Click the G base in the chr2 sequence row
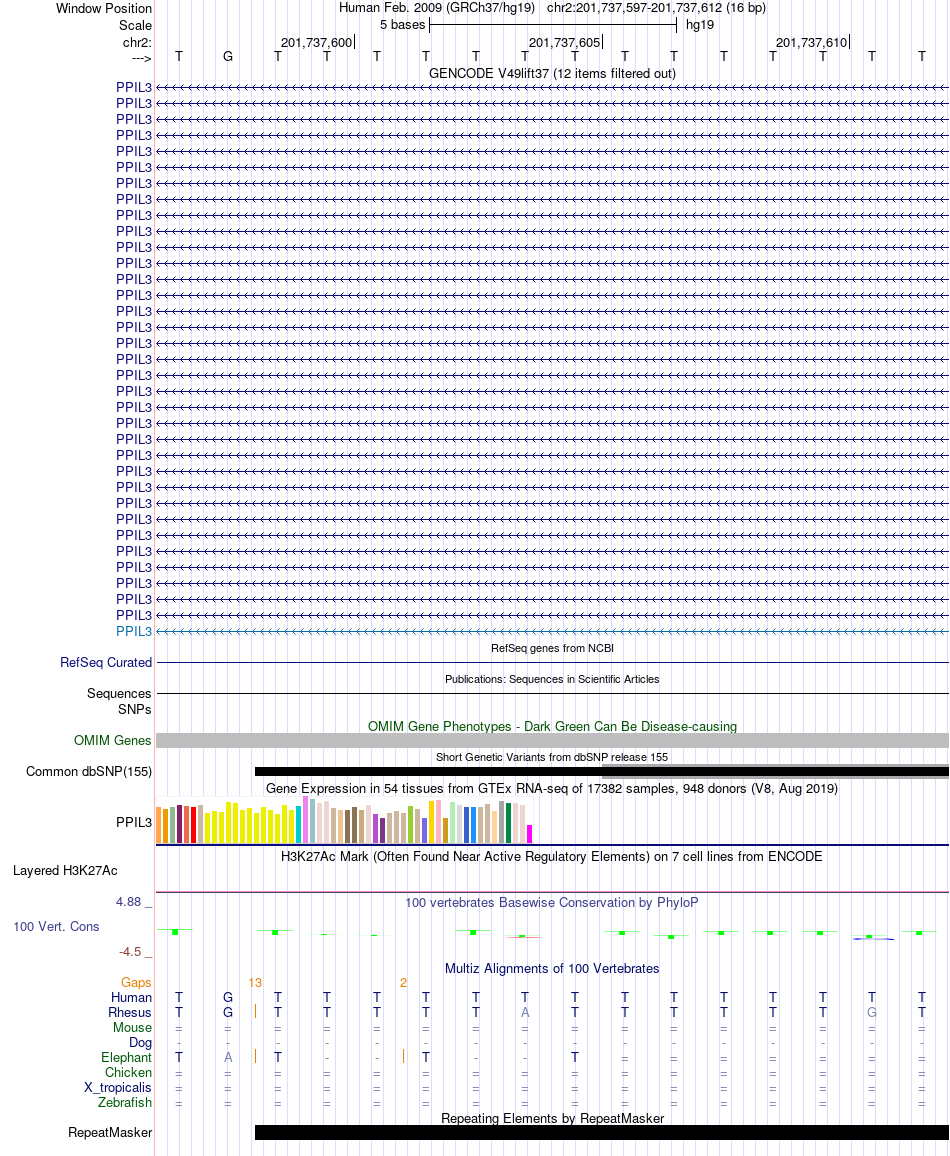This screenshot has height=1156, width=950. click(x=228, y=56)
